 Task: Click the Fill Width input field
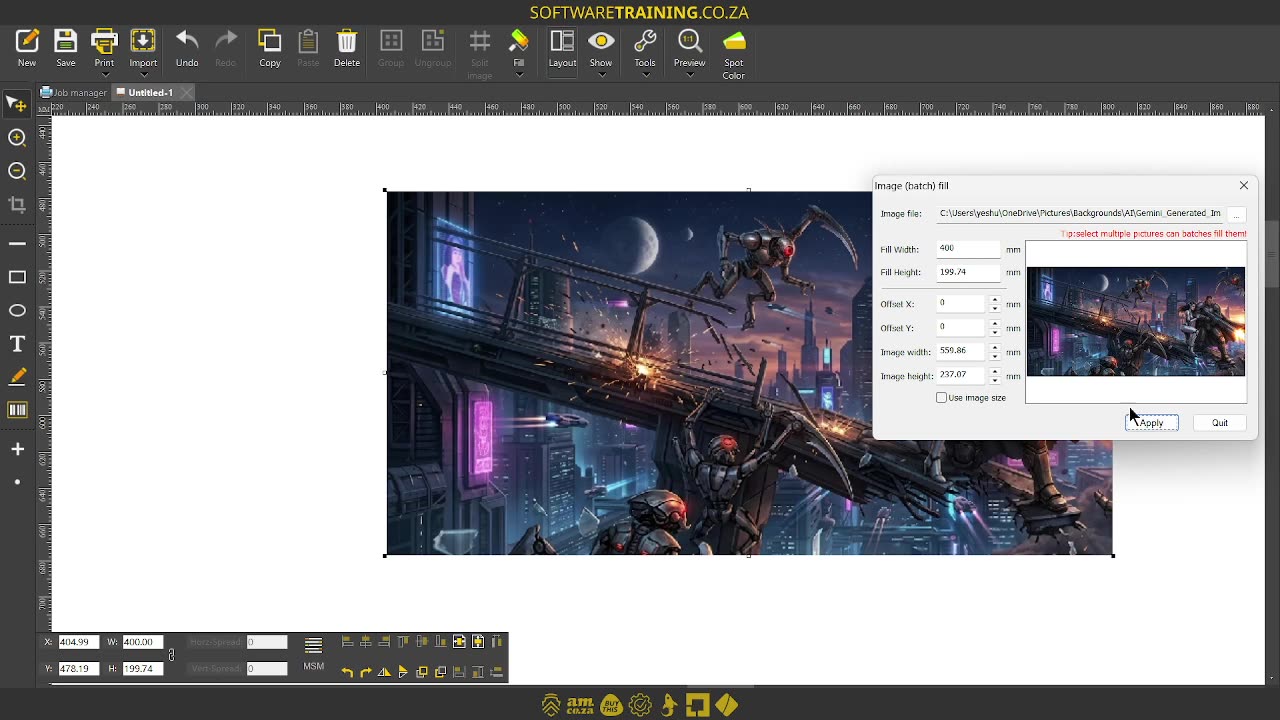968,248
